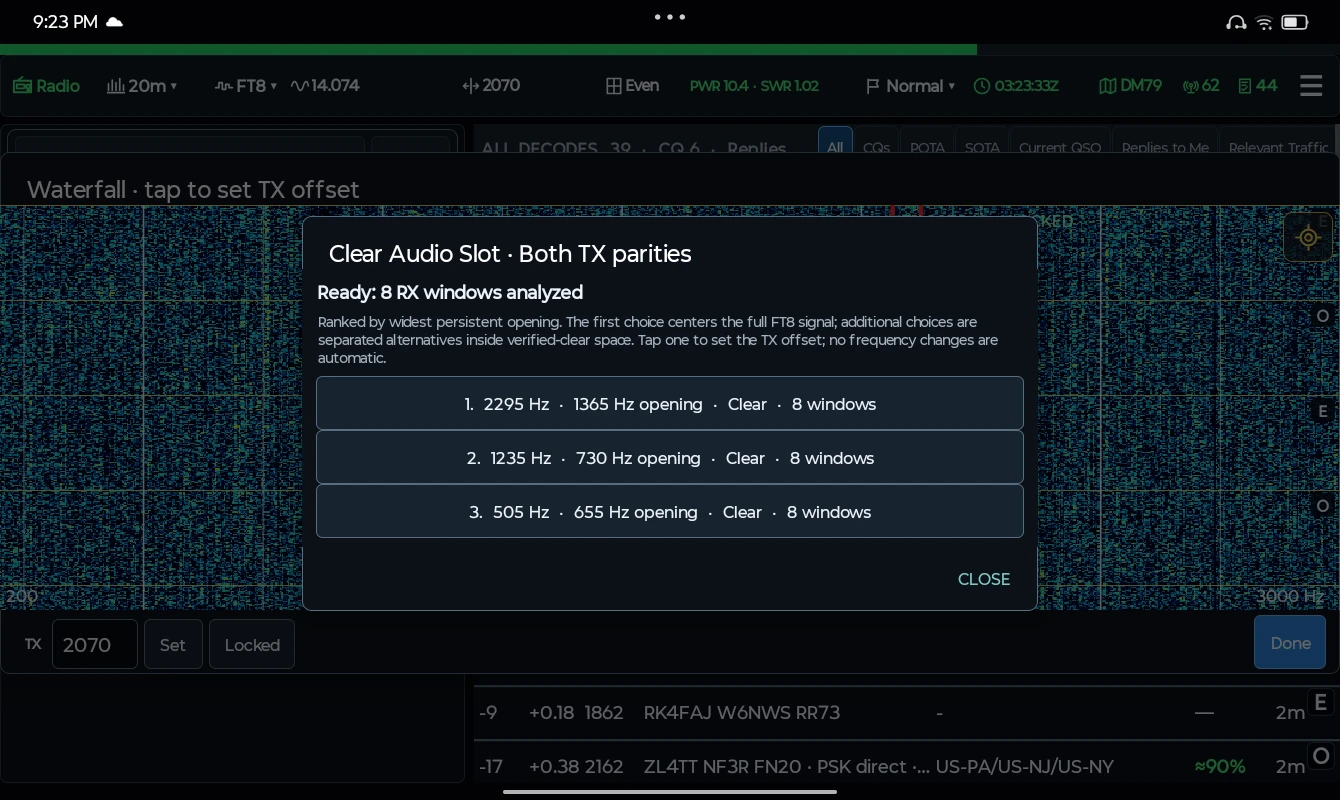Tap the US-PA/US-NJ/US-NY location text
Image resolution: width=1340 pixels, height=800 pixels.
pyautogui.click(x=1024, y=767)
